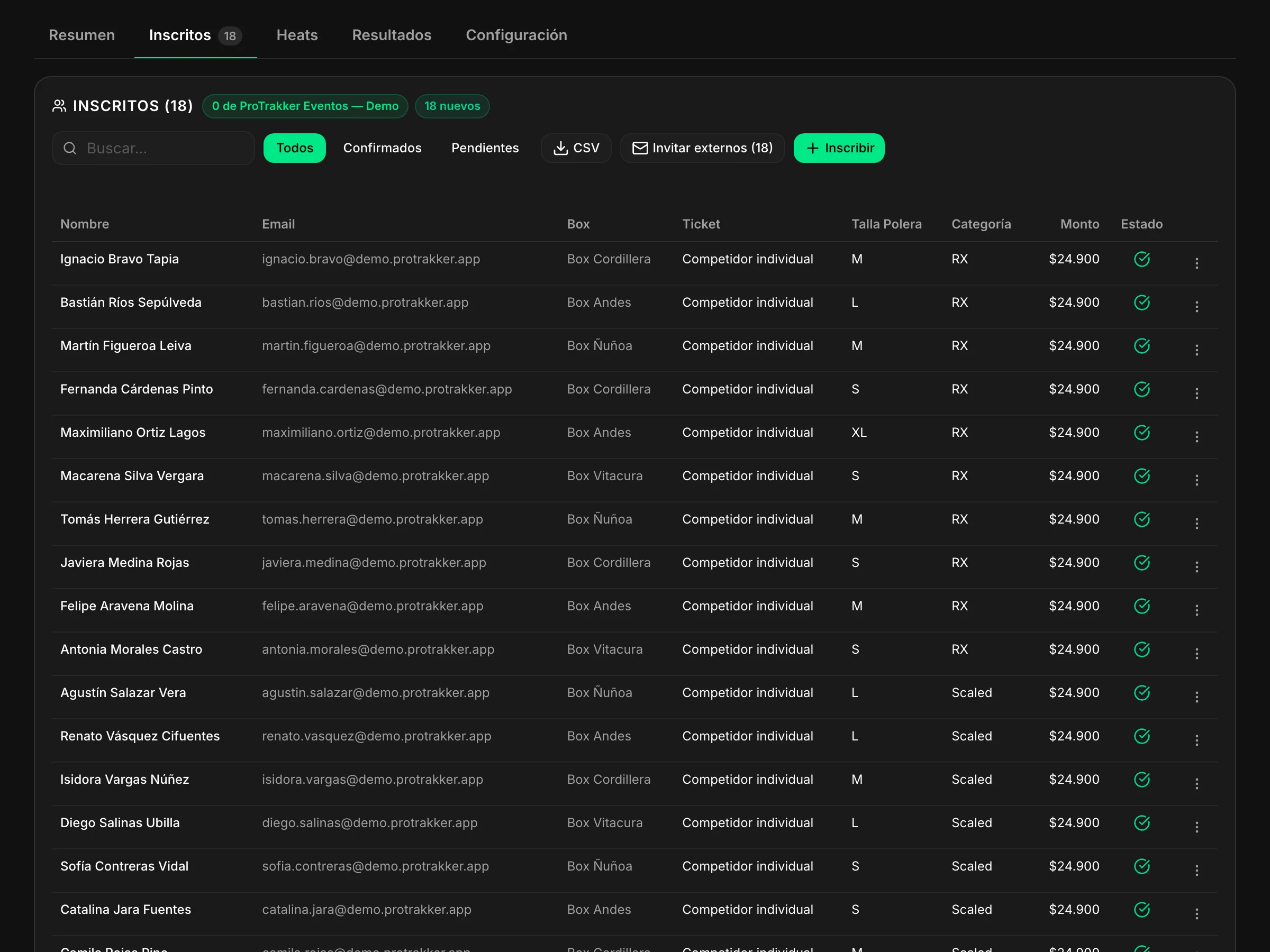Viewport: 1270px width, 952px height.
Task: Click confirmed status icon for Diego Salinas Ubilla
Action: 1141,823
